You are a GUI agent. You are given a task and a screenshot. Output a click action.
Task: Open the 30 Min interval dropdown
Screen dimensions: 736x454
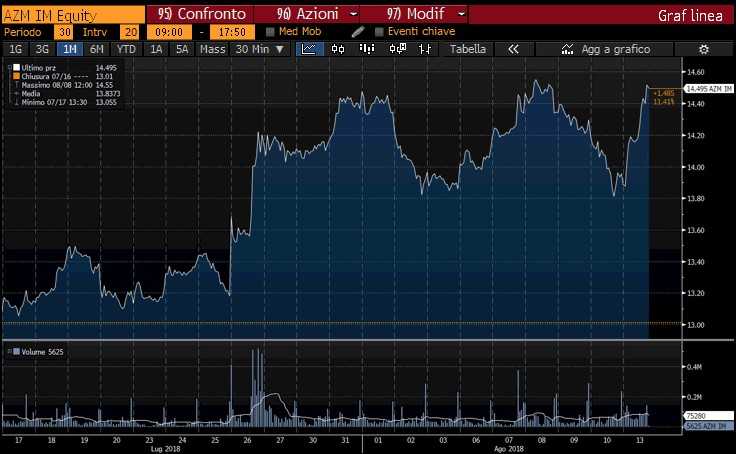coord(260,49)
